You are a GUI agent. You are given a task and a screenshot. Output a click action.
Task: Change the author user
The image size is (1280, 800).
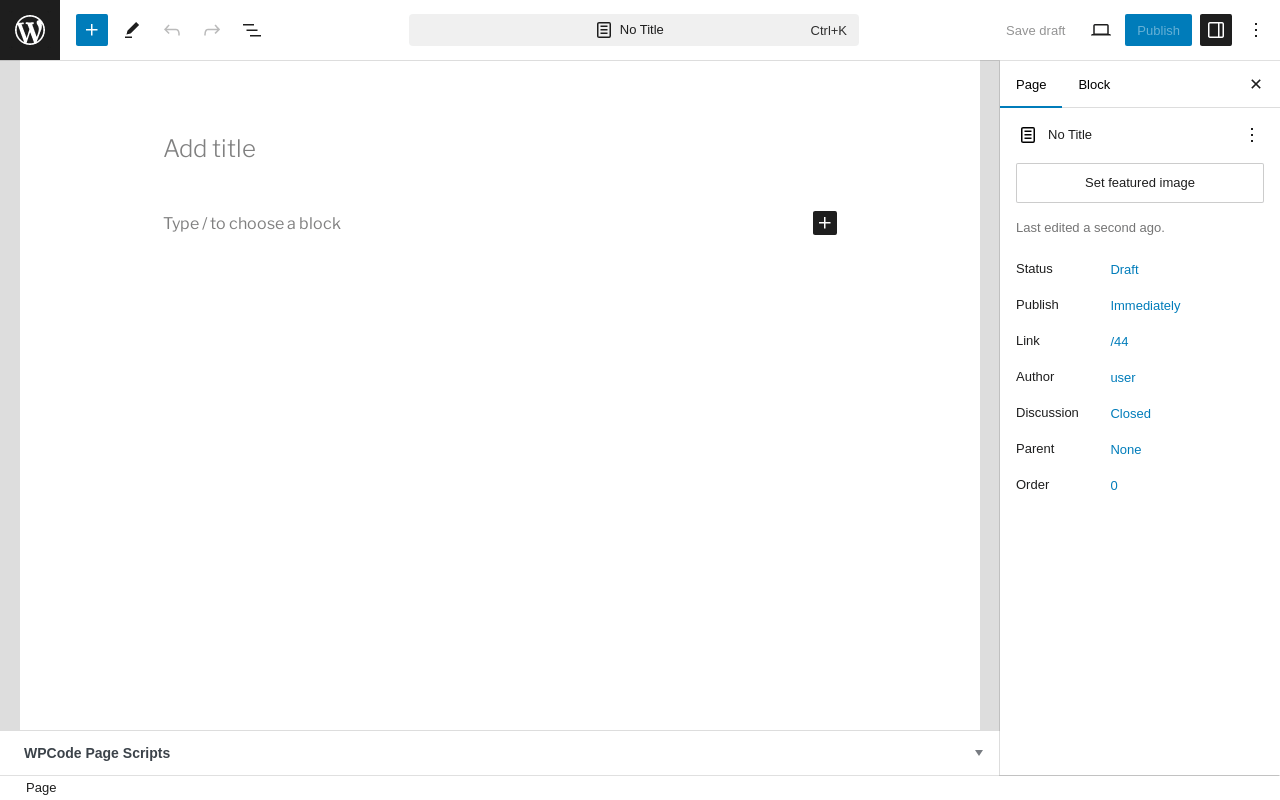pyautogui.click(x=1123, y=377)
